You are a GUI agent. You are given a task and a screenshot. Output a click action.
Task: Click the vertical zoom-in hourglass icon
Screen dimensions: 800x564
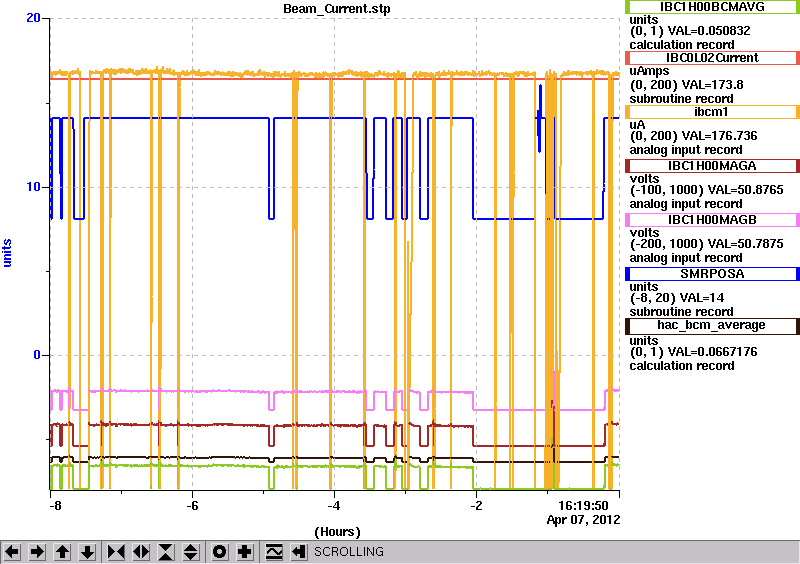point(166,552)
